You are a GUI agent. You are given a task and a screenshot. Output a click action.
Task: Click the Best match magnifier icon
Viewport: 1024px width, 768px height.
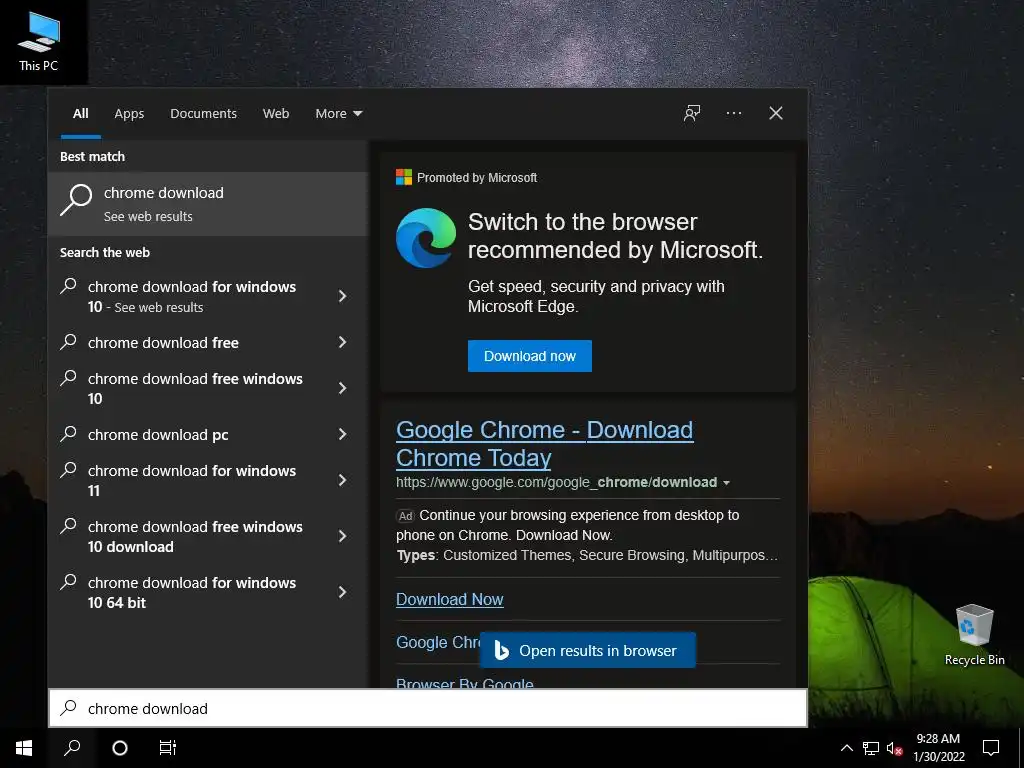(x=76, y=200)
